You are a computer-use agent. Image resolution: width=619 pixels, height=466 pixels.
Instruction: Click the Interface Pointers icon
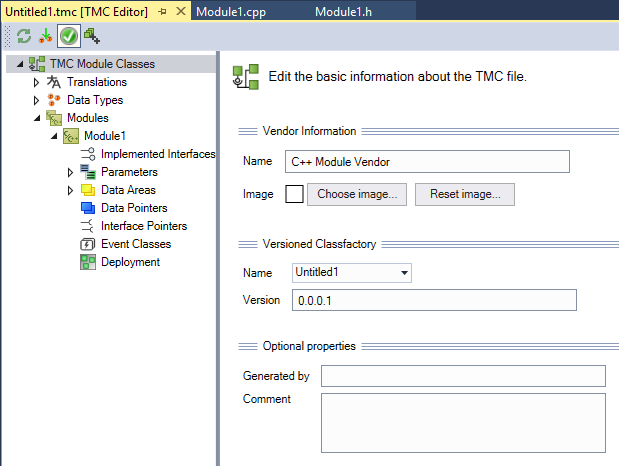[87, 226]
